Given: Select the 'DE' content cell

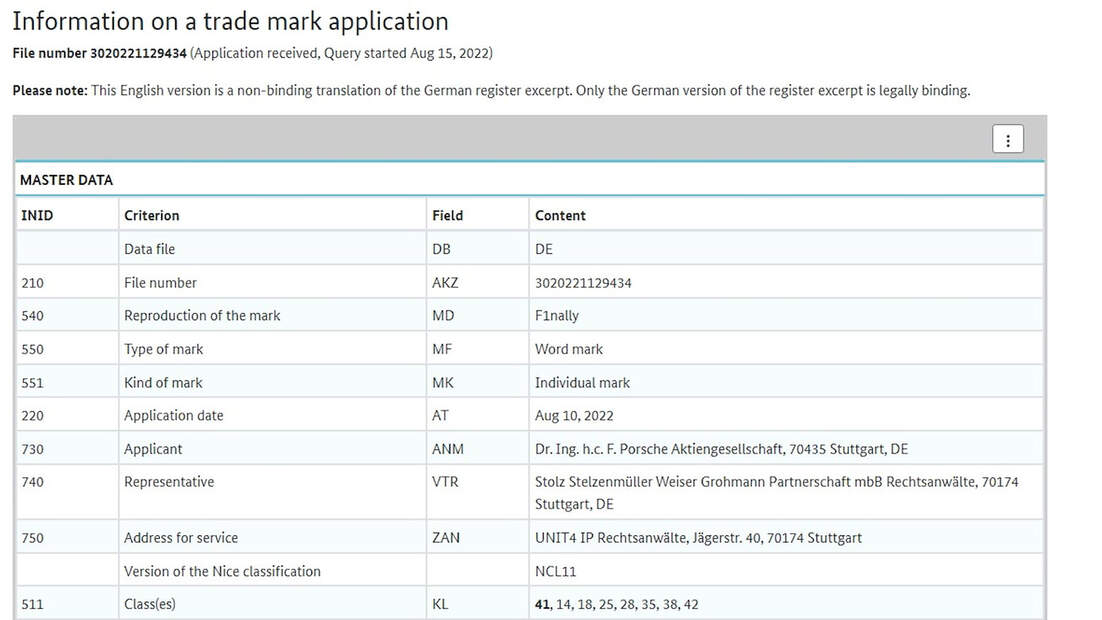Looking at the screenshot, I should tap(786, 249).
